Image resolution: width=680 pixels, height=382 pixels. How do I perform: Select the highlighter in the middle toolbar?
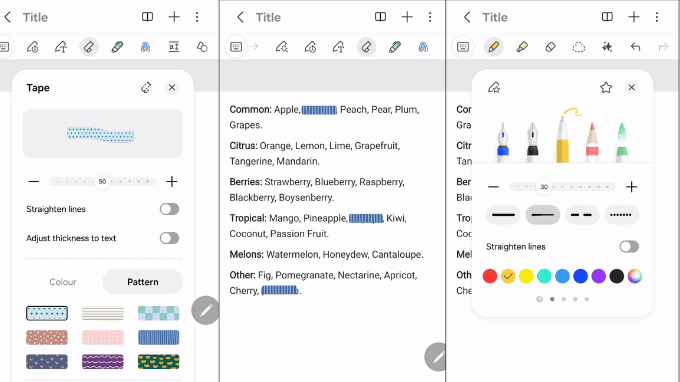point(395,47)
